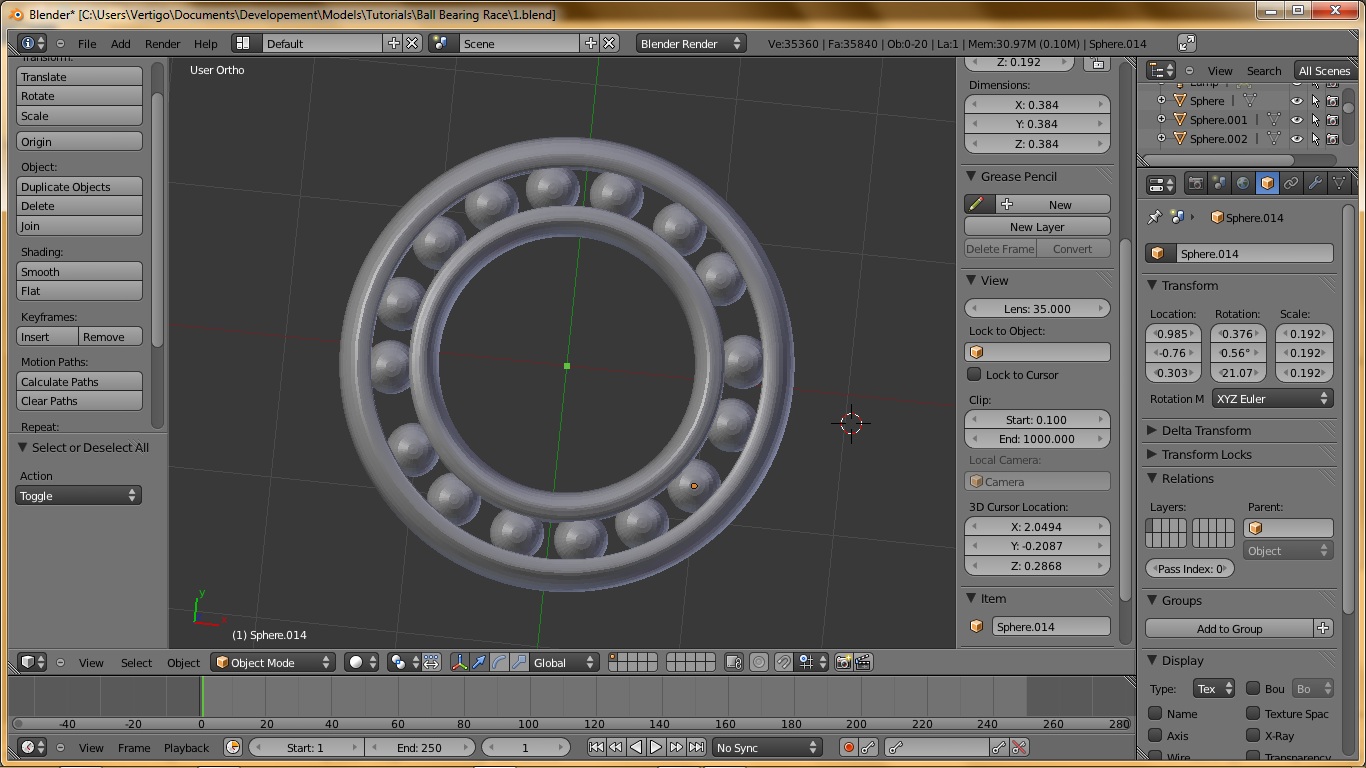1366x768 pixels.
Task: Open the timeline Playback menu
Action: tap(187, 747)
